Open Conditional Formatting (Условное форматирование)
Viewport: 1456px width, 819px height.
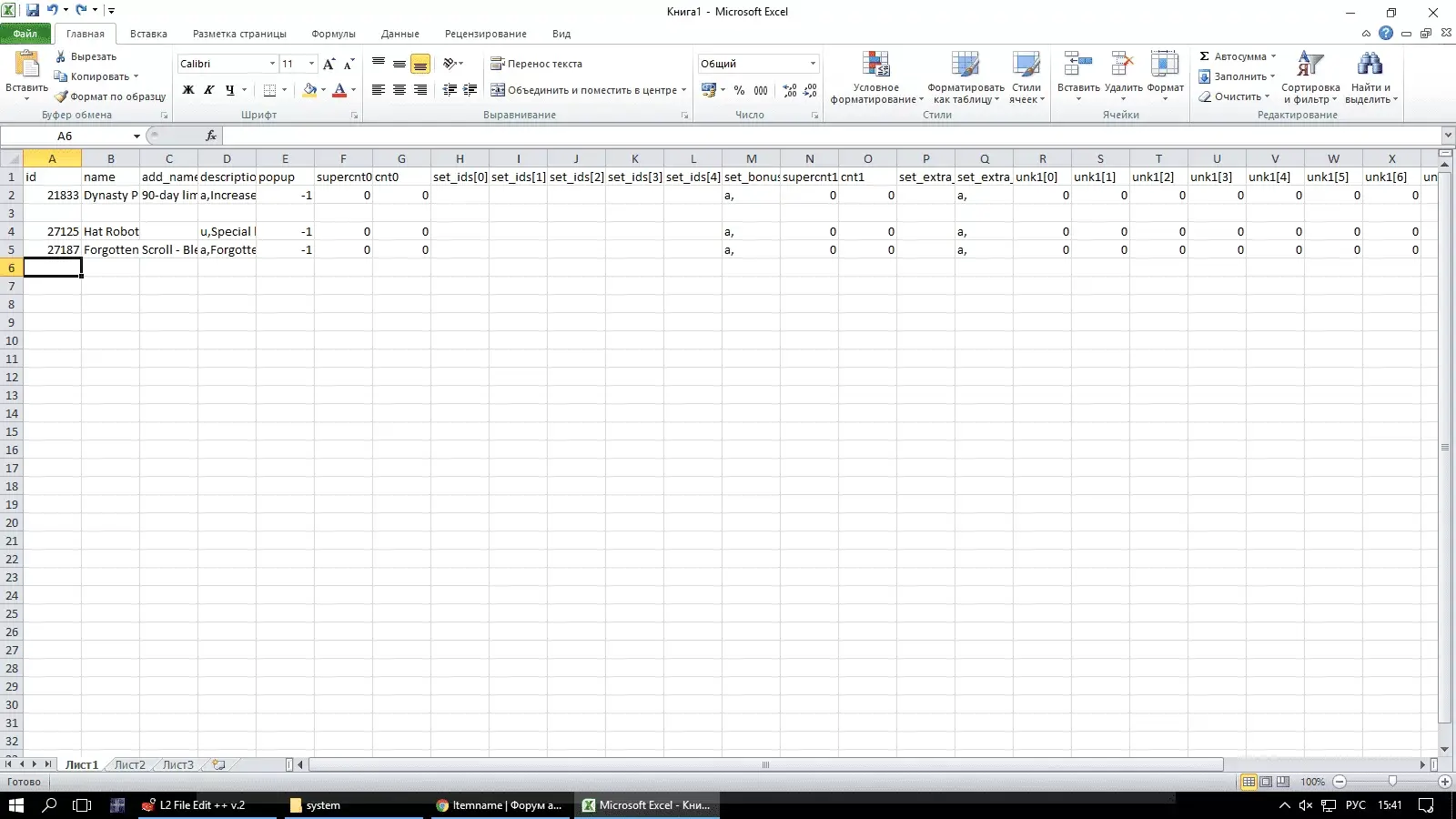pos(876,77)
